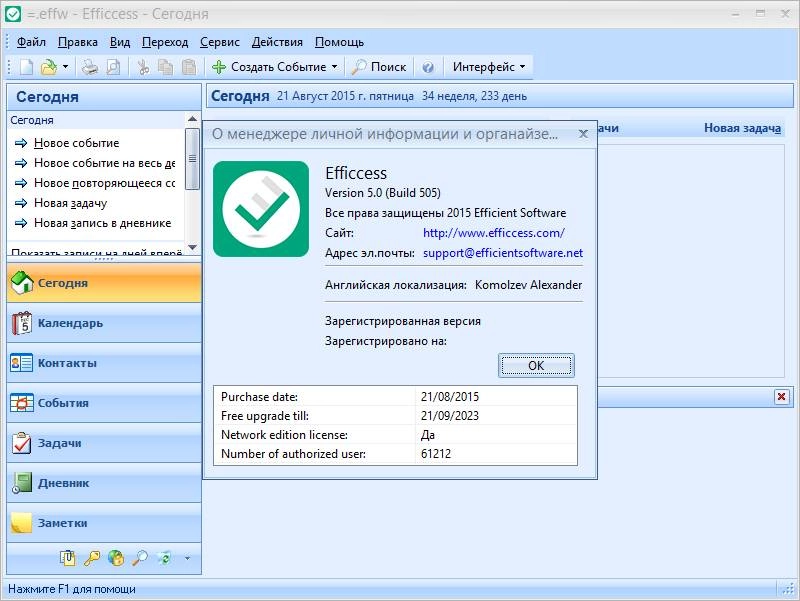Click the Free upgrade till value 21/09/2023

pyautogui.click(x=449, y=416)
